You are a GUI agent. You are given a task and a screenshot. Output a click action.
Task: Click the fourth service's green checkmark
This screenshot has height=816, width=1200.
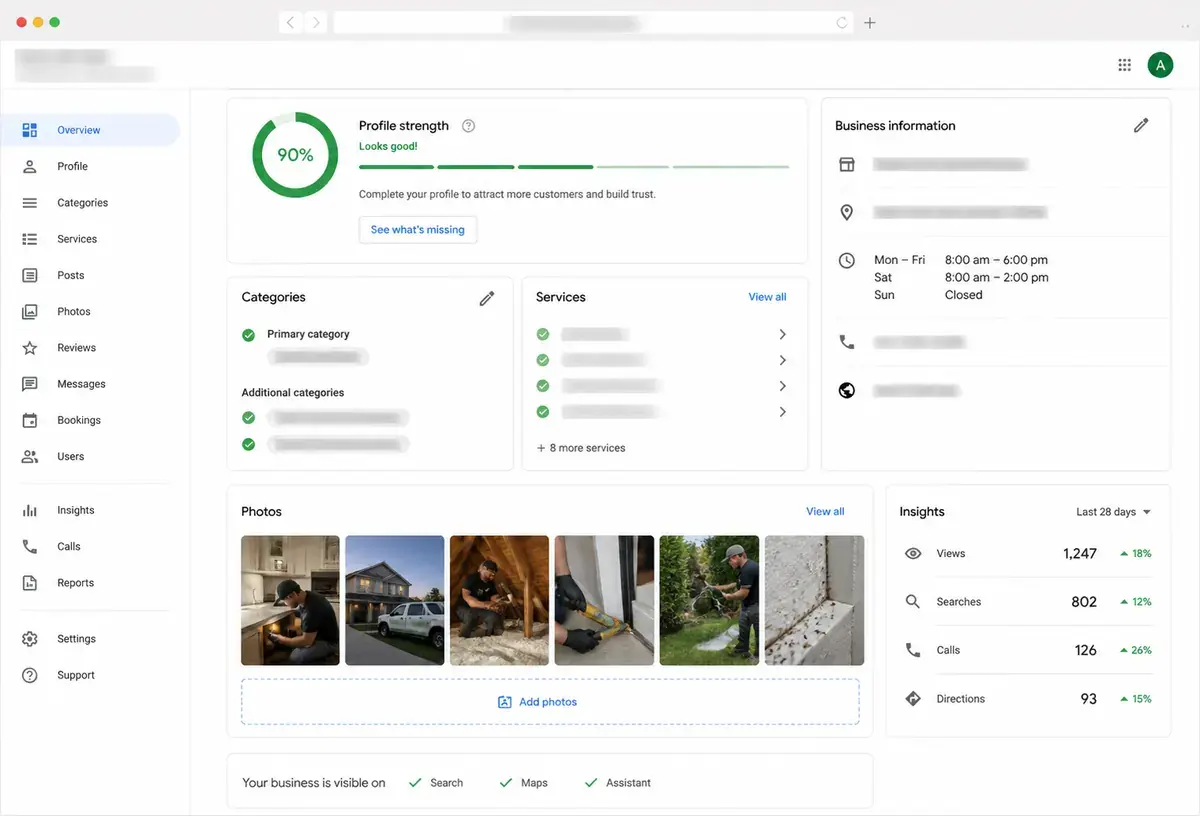pos(543,412)
